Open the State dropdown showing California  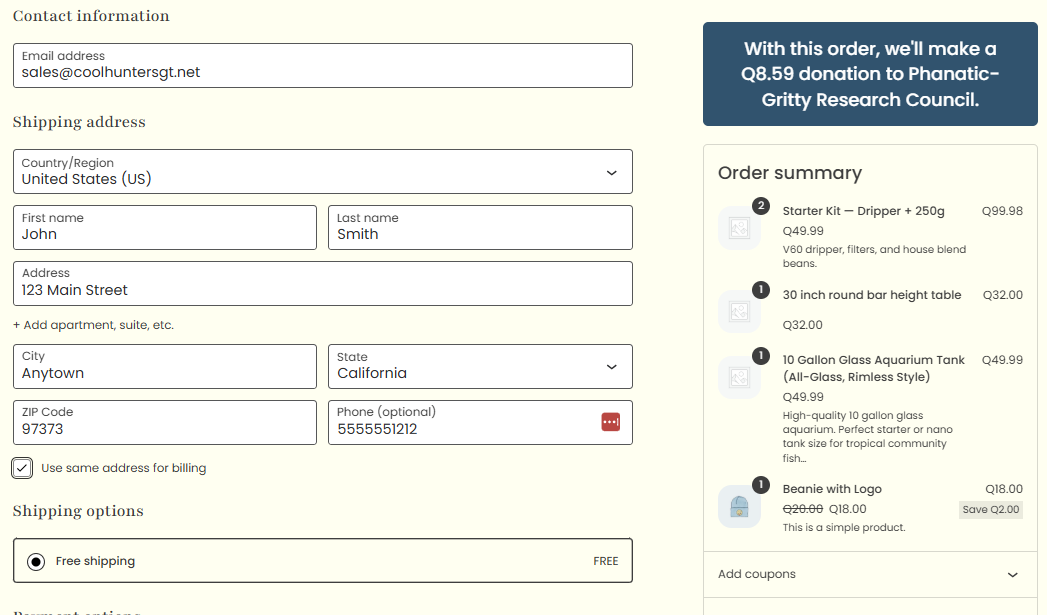(x=480, y=367)
